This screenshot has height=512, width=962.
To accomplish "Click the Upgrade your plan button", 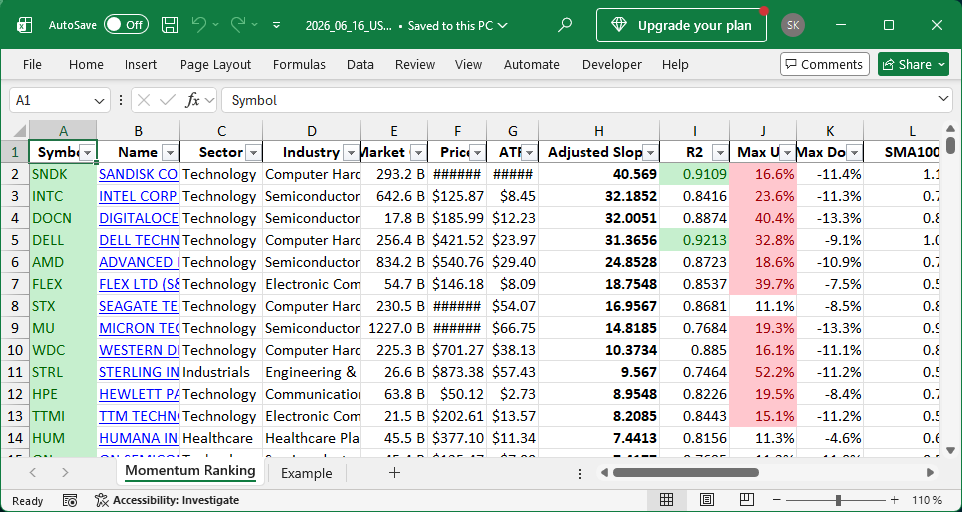I will coord(682,25).
